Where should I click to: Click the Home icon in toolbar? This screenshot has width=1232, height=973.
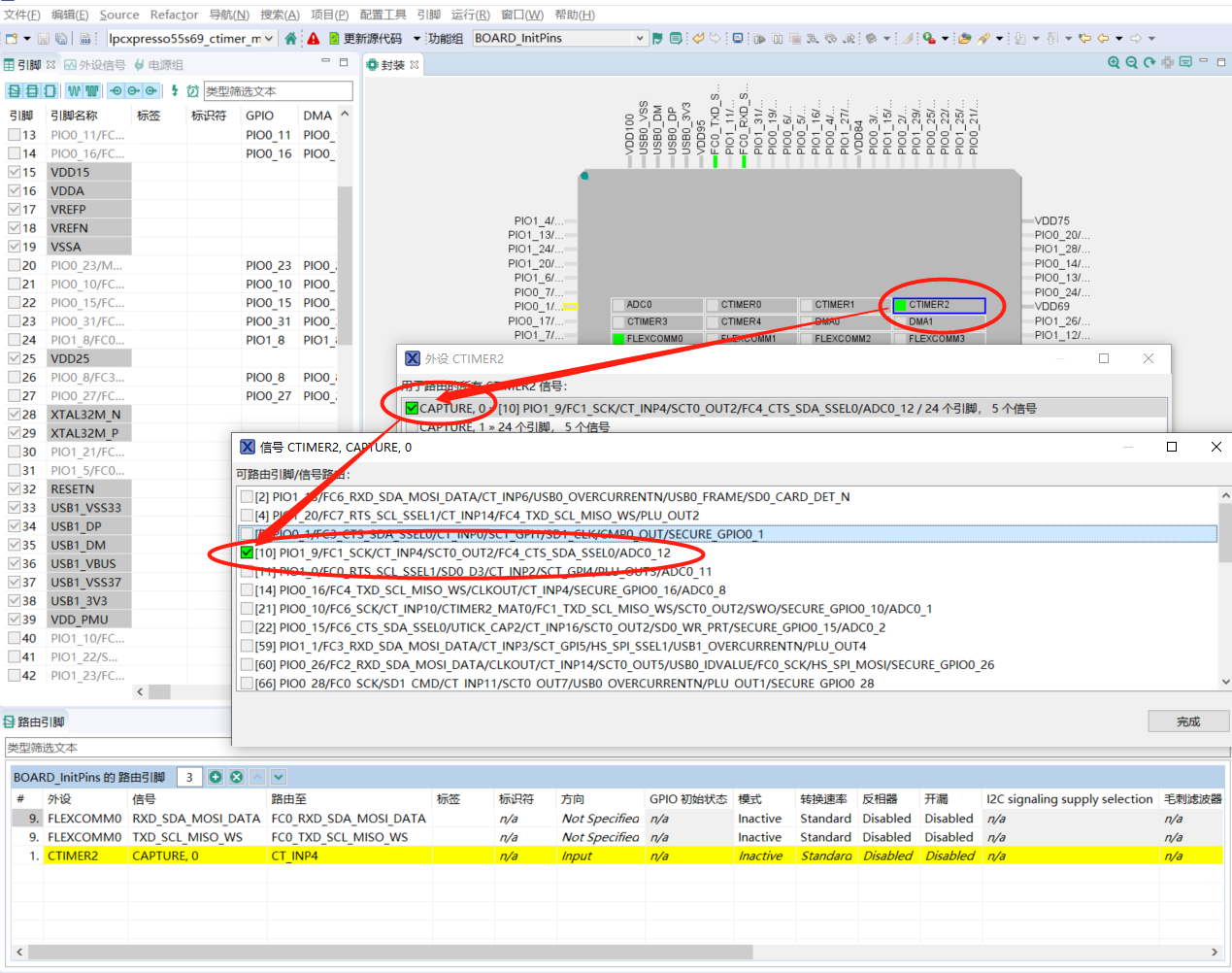click(x=290, y=39)
